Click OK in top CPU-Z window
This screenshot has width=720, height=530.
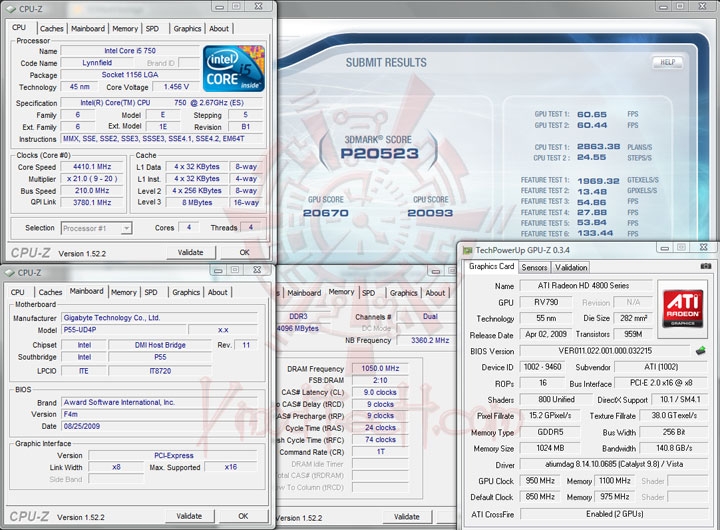[x=244, y=252]
